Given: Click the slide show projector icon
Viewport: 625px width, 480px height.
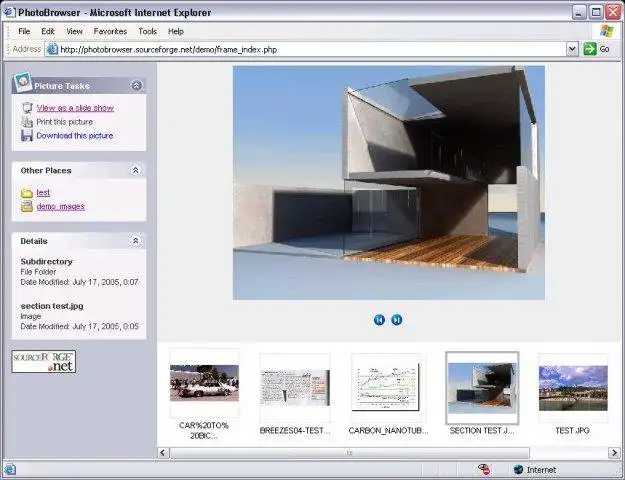Looking at the screenshot, I should pos(27,108).
